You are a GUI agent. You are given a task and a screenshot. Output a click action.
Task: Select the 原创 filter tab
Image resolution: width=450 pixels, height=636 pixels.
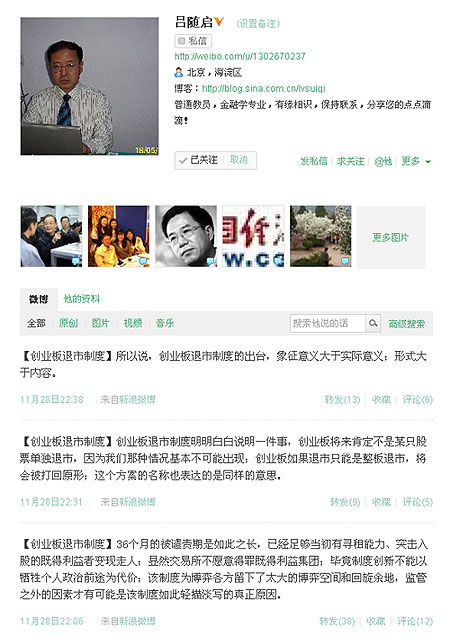coord(68,323)
